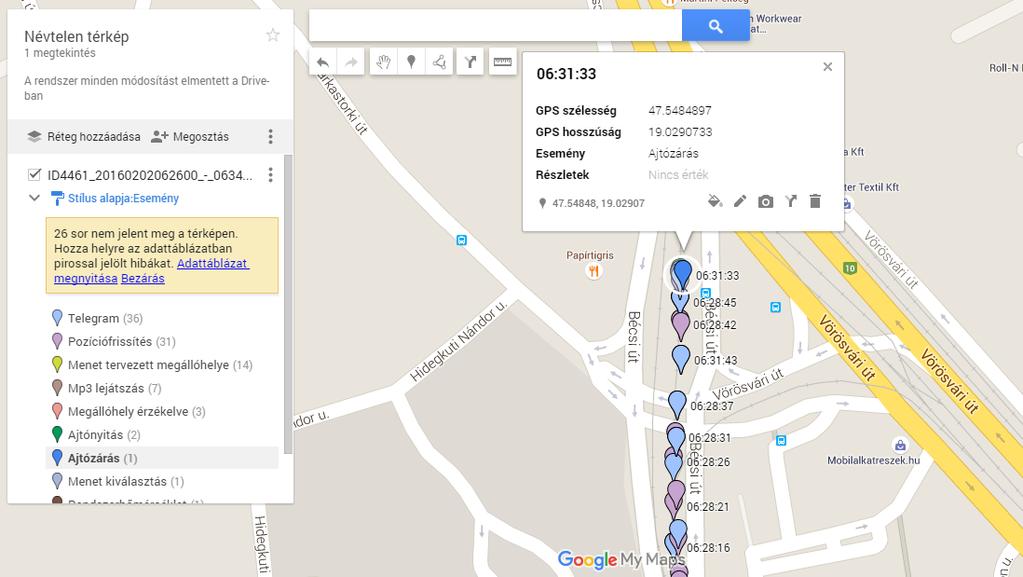
Task: Click the Telegram light blue pin swatch
Action: point(57,318)
